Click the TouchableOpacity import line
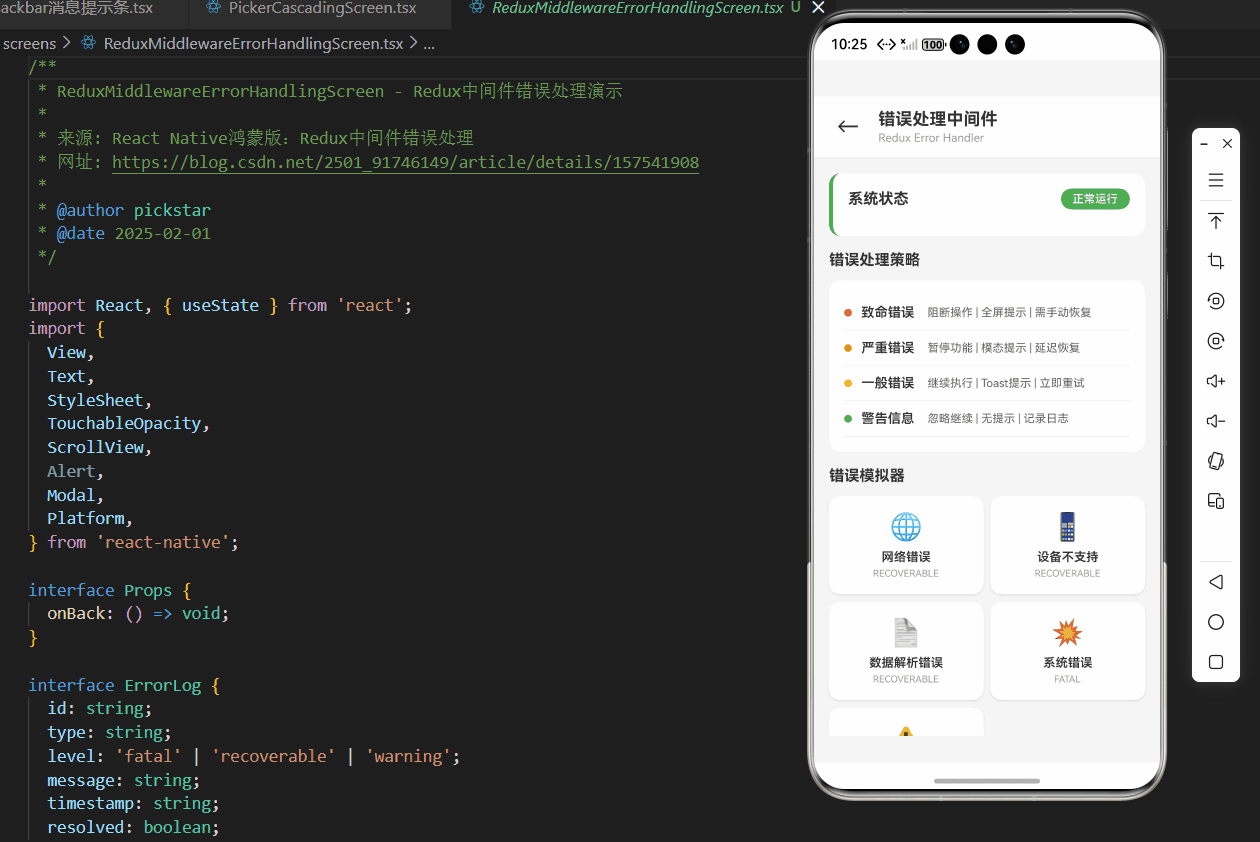This screenshot has width=1260, height=842. tap(128, 423)
